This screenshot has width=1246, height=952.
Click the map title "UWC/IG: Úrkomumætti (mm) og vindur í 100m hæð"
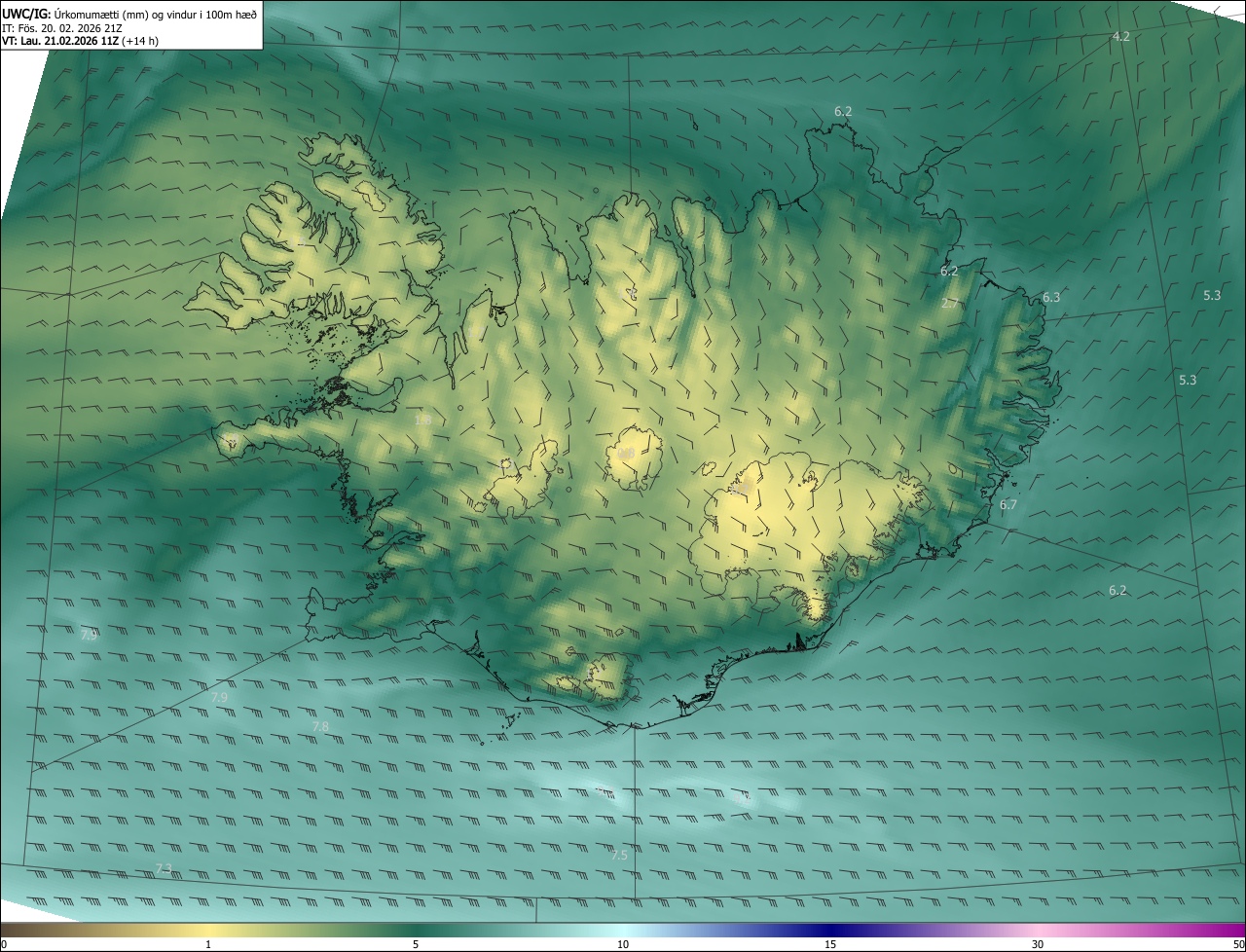tap(129, 13)
